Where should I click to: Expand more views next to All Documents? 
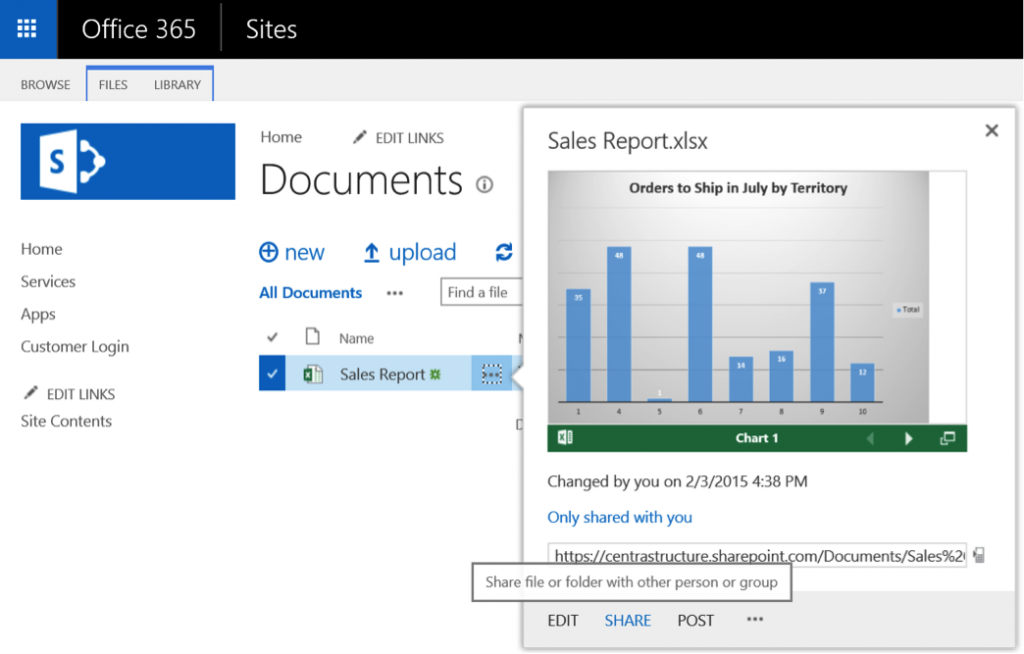[x=395, y=293]
